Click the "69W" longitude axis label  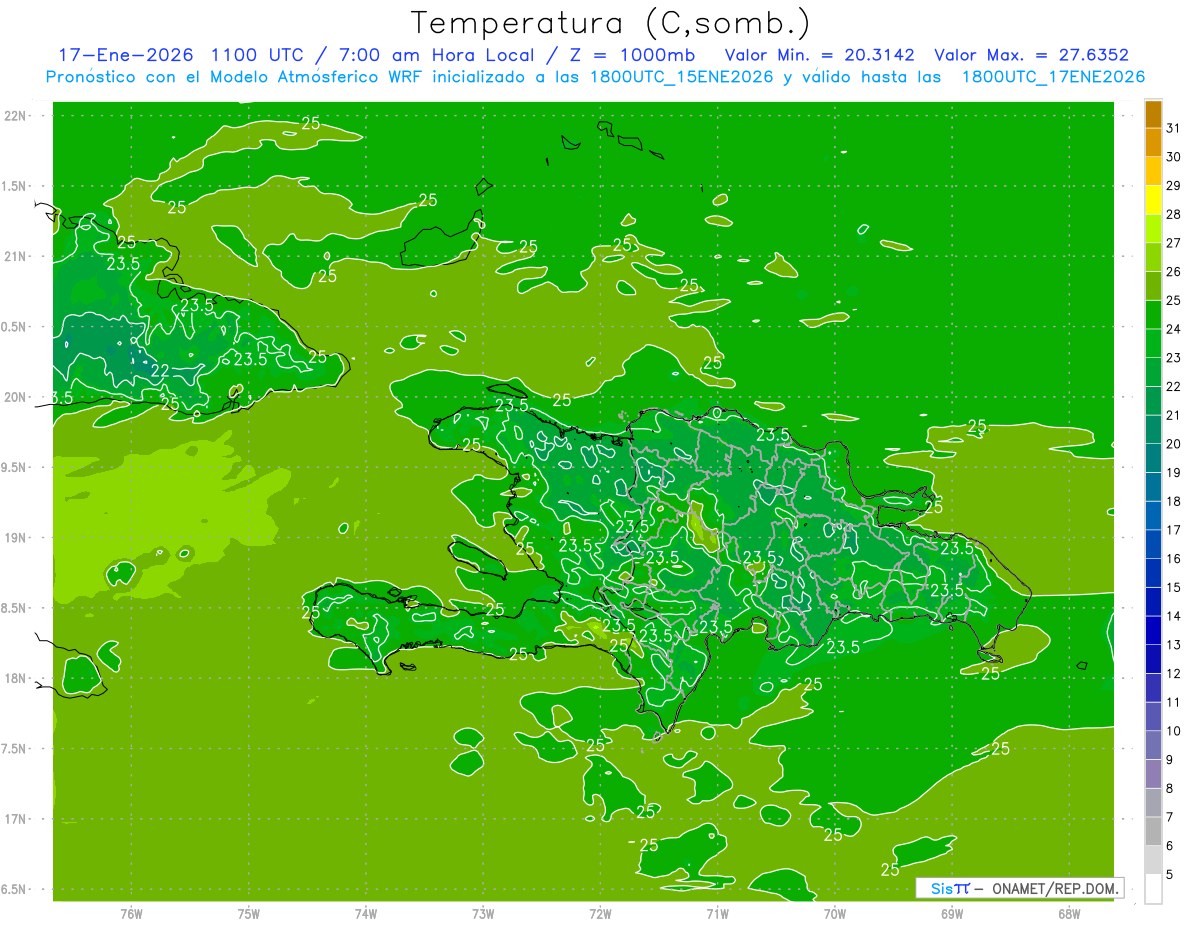coord(952,914)
